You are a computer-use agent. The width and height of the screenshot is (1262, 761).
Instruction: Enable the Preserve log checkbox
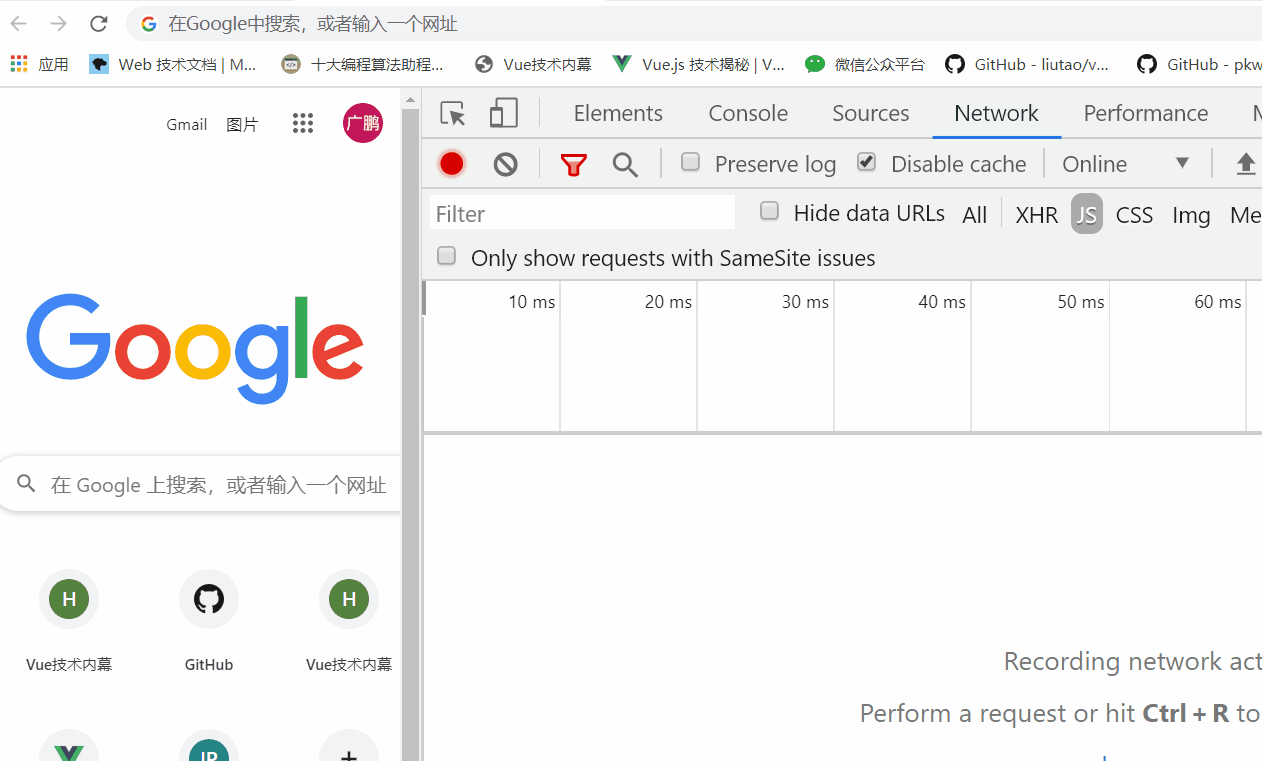tap(690, 162)
